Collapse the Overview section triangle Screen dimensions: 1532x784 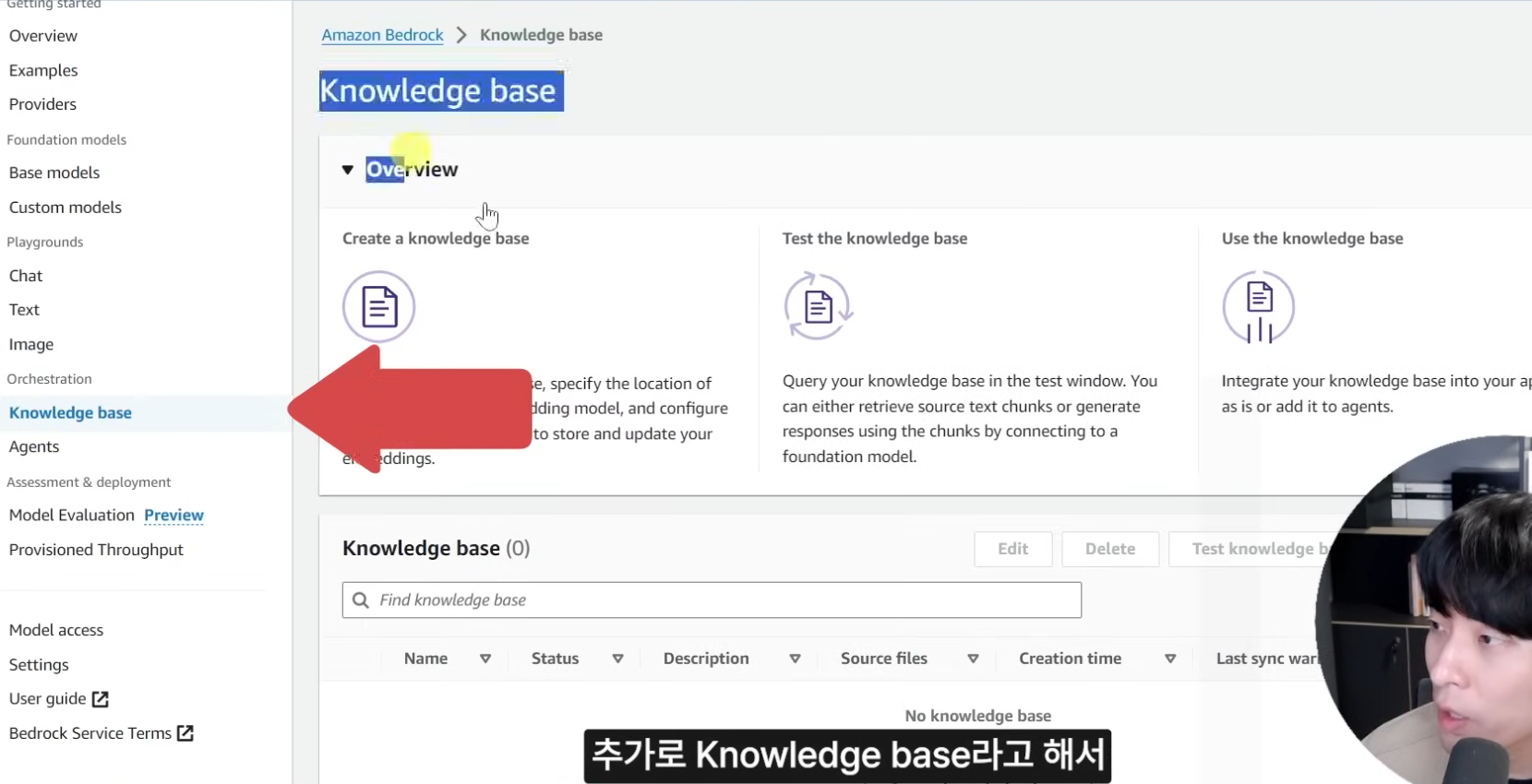coord(348,170)
